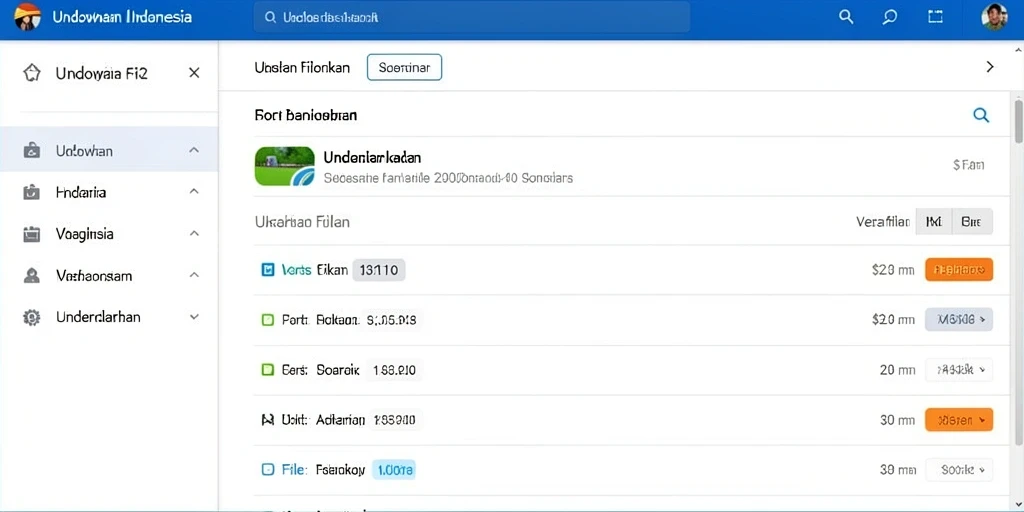1024x512 pixels.
Task: Click the person icon next to Vachaonsam
Action: [x=31, y=276]
